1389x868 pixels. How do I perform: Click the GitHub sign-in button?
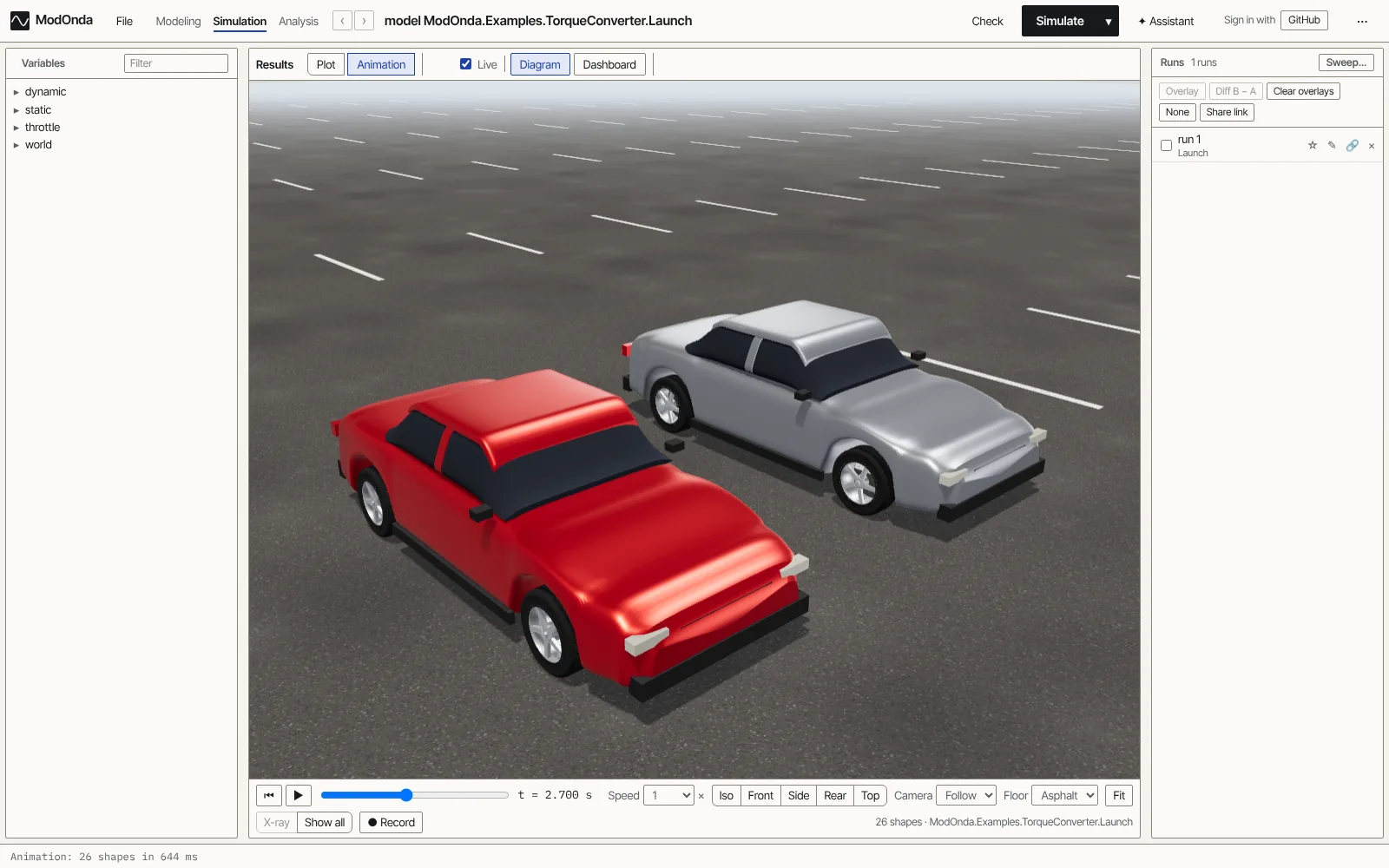pyautogui.click(x=1304, y=20)
